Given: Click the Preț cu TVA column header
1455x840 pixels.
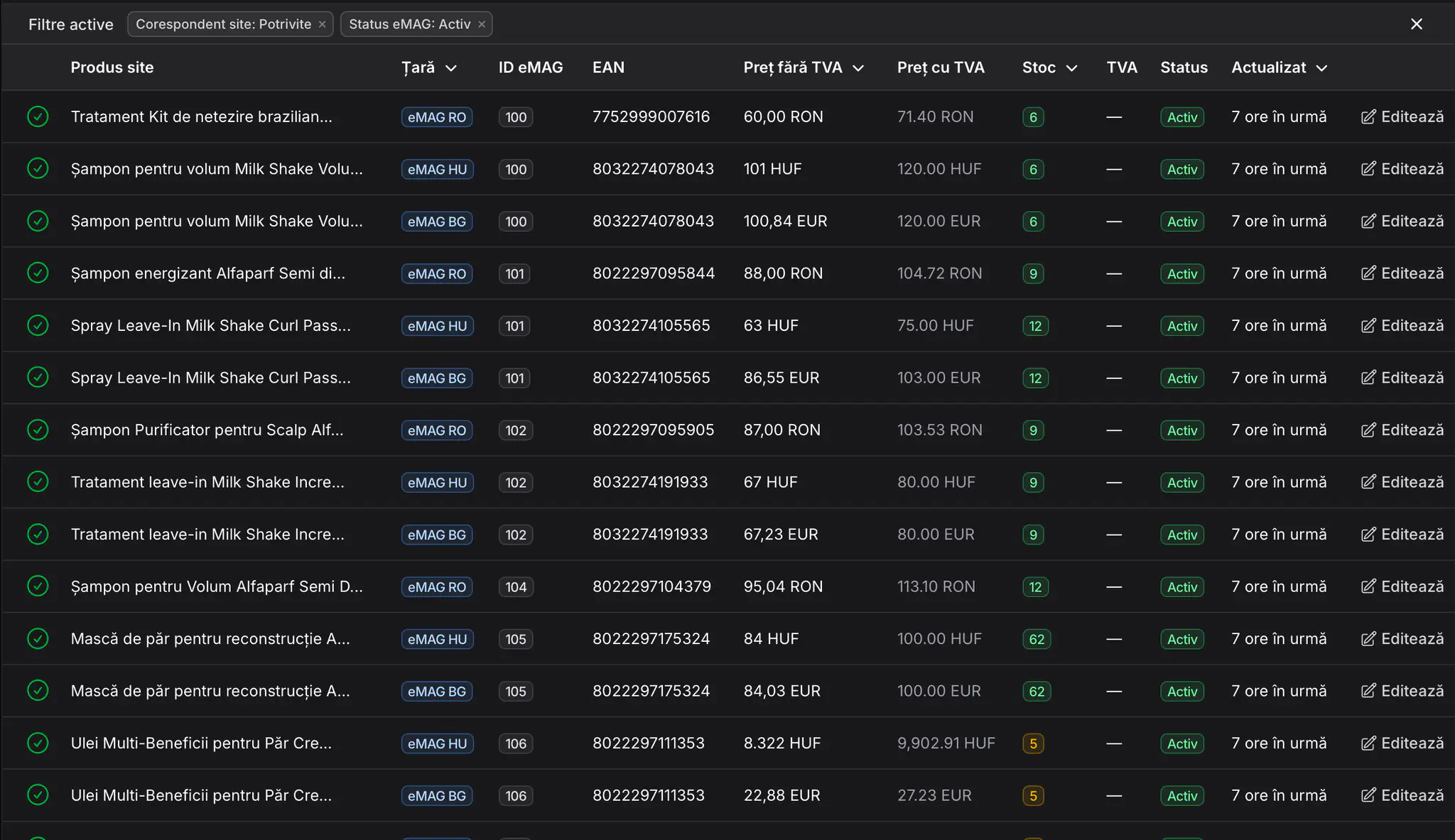Looking at the screenshot, I should 941,67.
